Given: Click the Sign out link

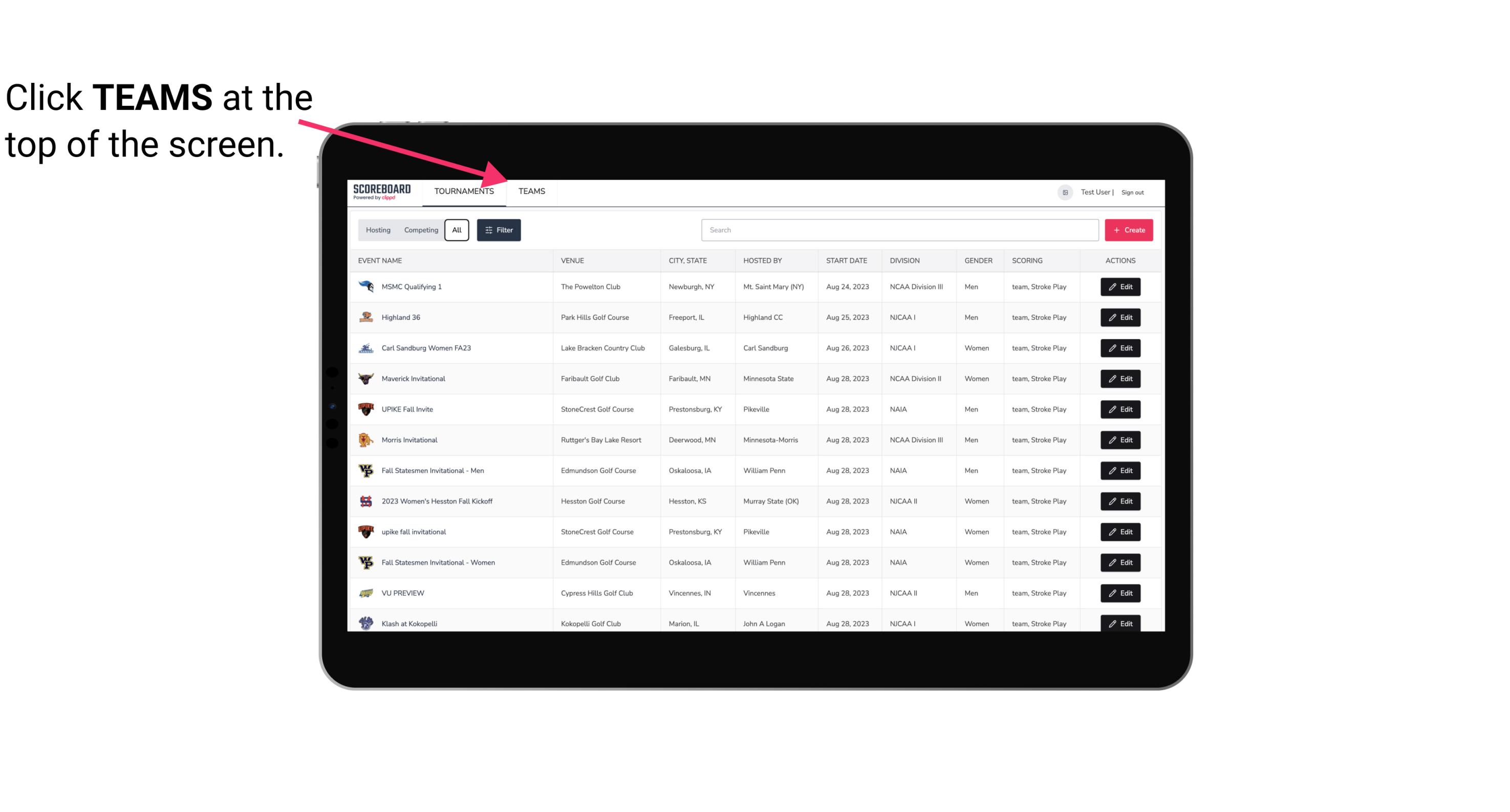Looking at the screenshot, I should (x=1132, y=191).
